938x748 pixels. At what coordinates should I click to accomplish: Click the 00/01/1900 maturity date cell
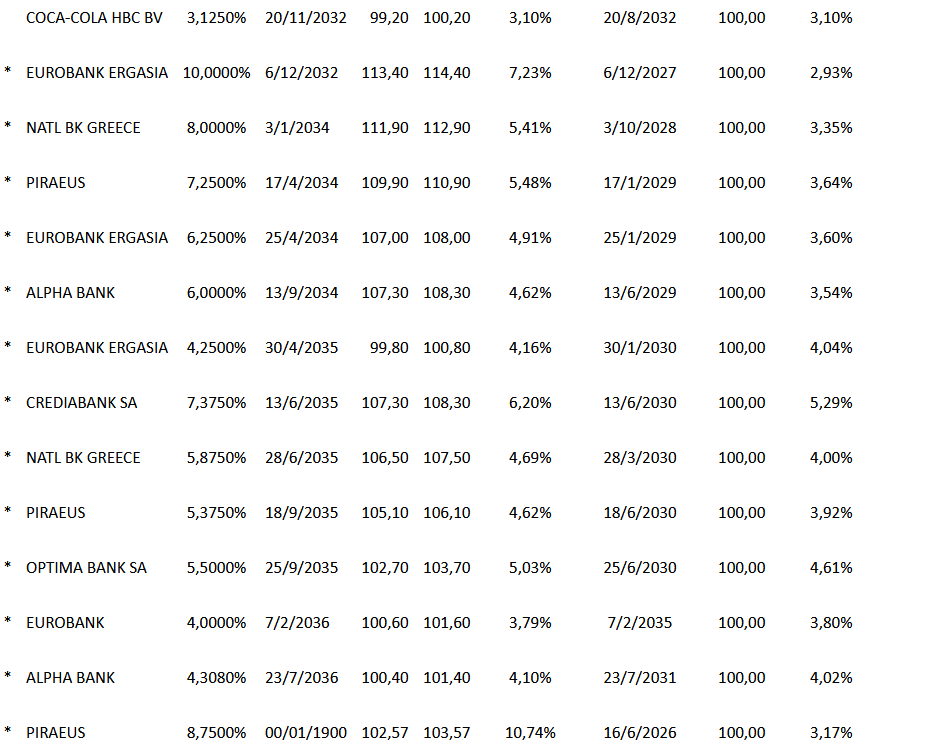[306, 733]
